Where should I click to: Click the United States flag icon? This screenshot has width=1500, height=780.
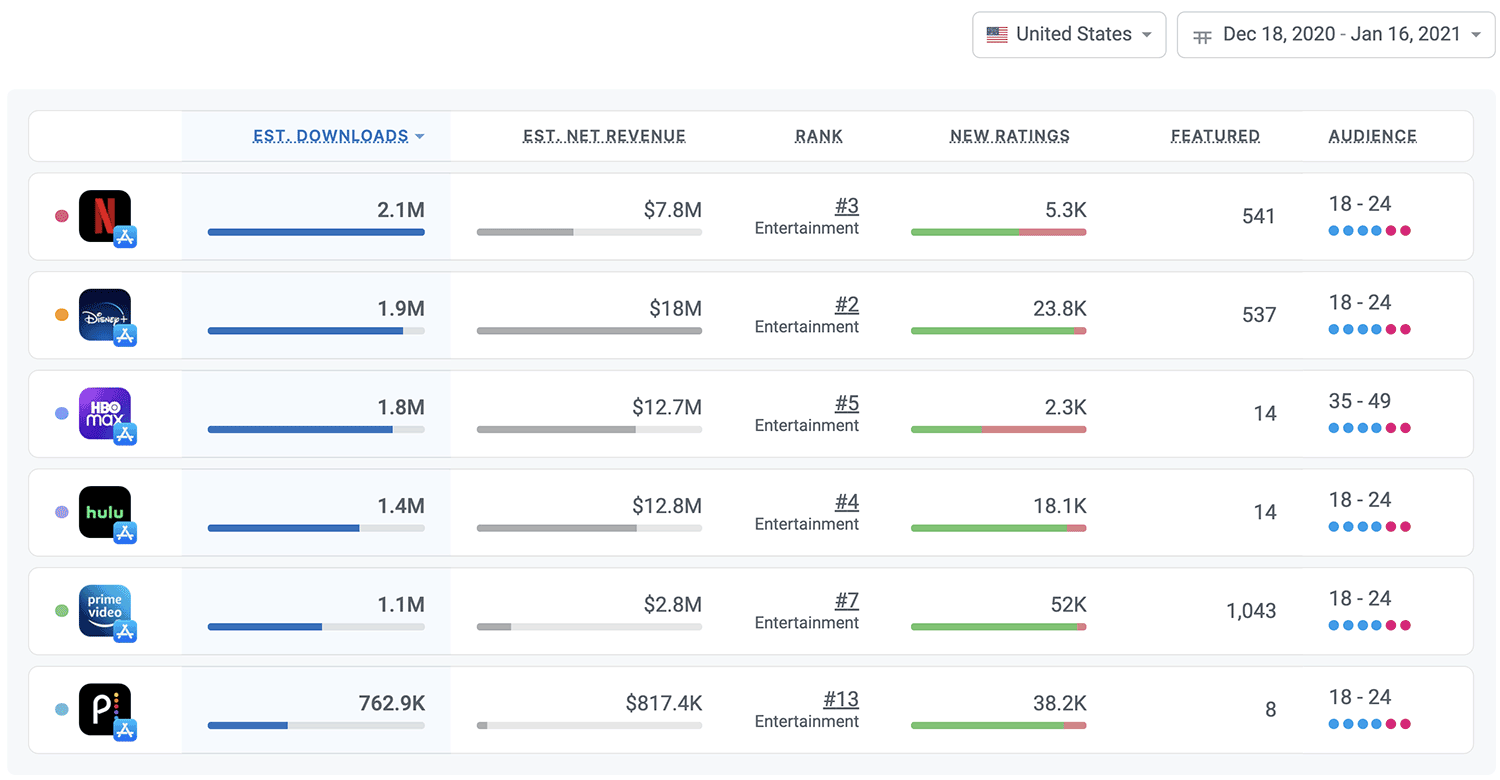pos(997,35)
